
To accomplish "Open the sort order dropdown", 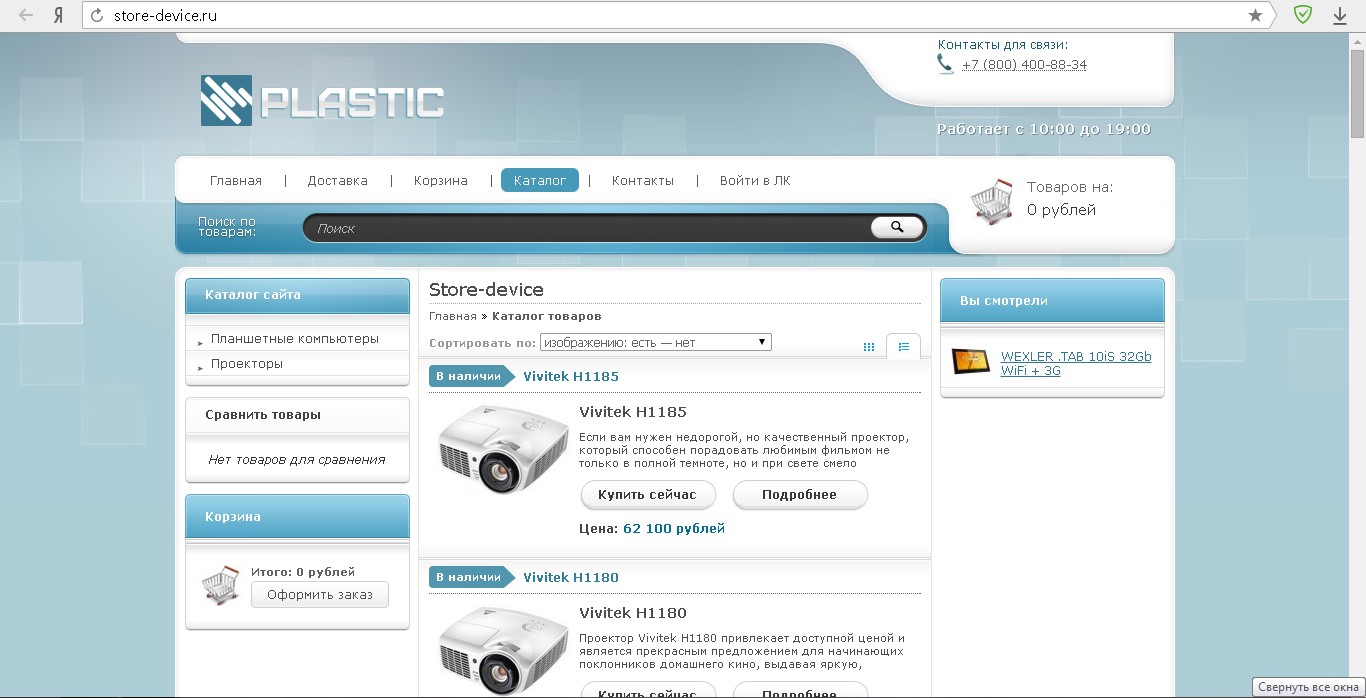I will coord(655,342).
